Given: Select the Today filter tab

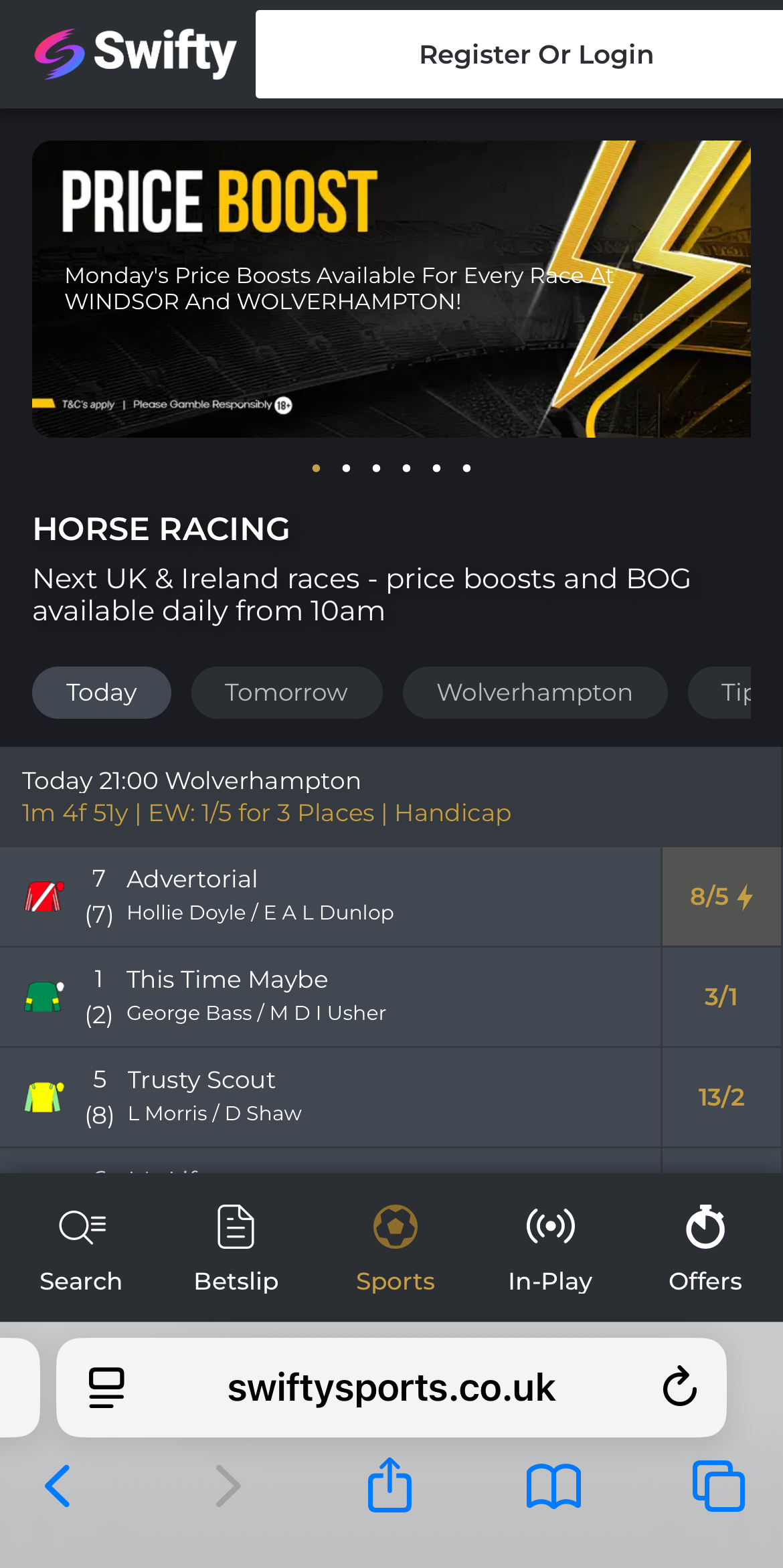Looking at the screenshot, I should [102, 693].
